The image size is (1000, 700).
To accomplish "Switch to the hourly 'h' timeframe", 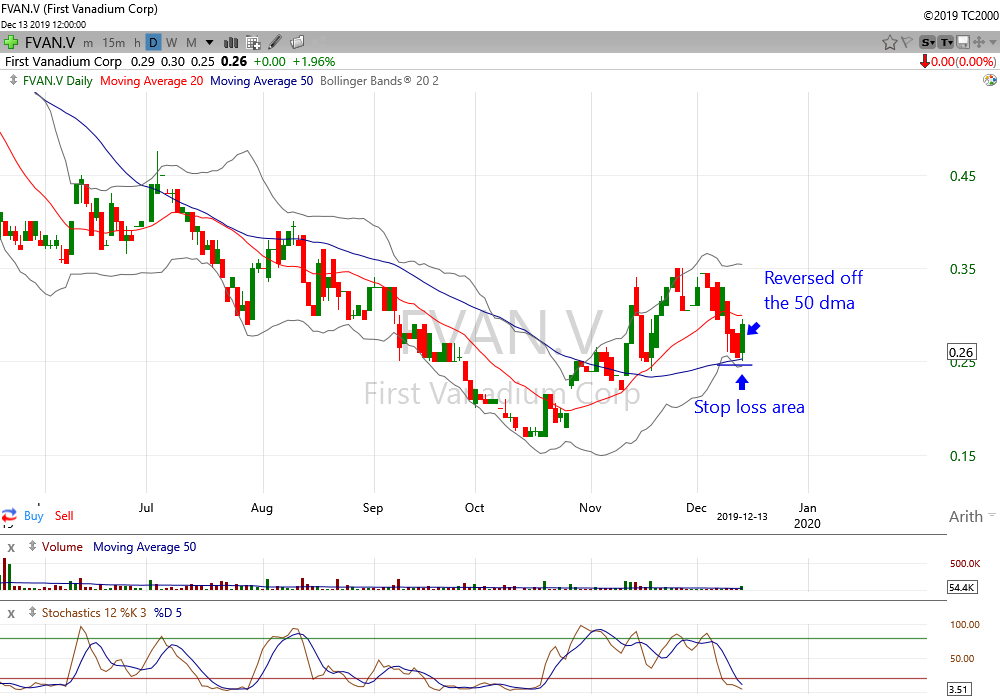I will click(x=137, y=43).
